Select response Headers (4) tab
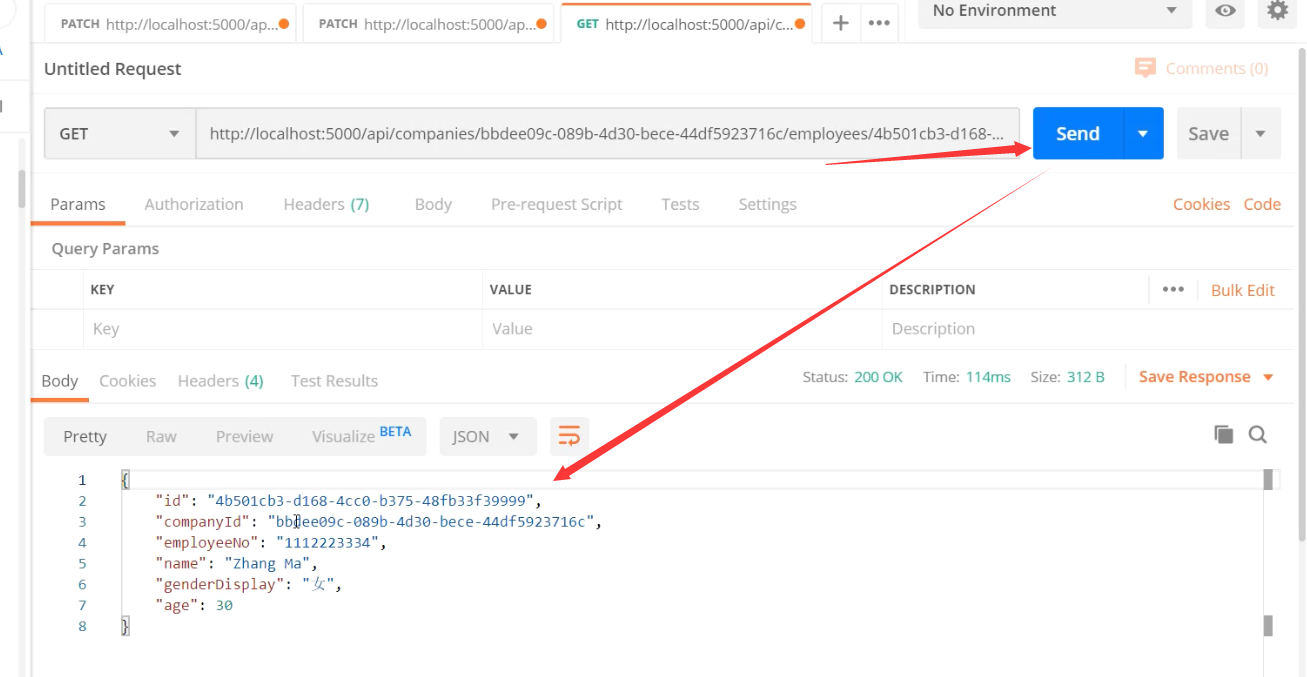The image size is (1307, 677). click(221, 381)
